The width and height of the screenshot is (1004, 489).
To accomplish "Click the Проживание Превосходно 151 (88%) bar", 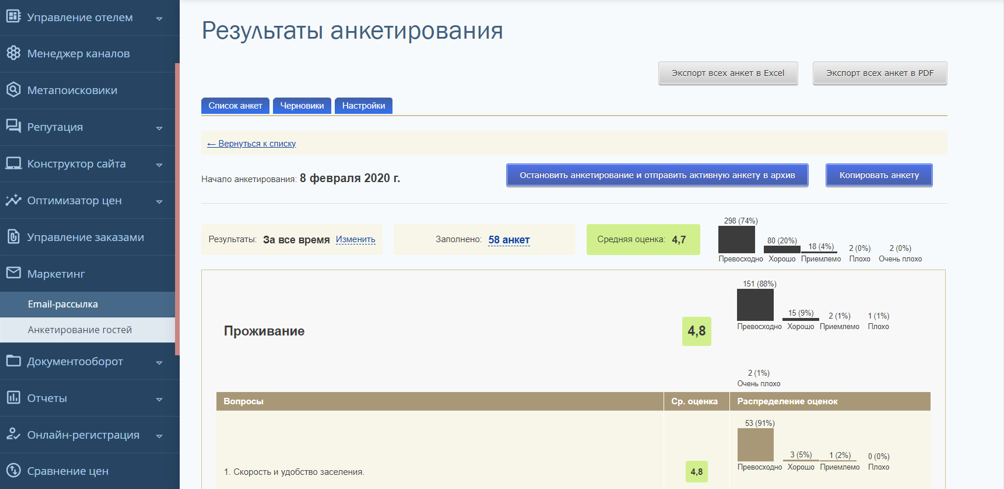I will [x=756, y=305].
